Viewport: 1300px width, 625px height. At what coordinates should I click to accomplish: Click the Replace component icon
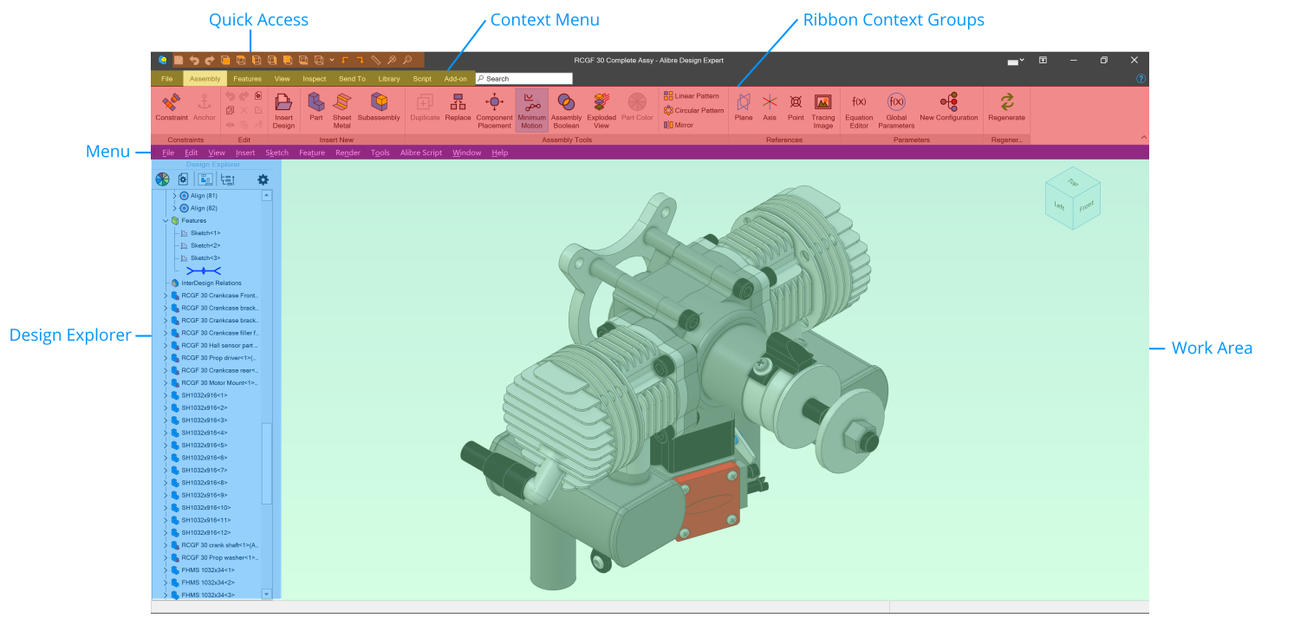point(458,102)
